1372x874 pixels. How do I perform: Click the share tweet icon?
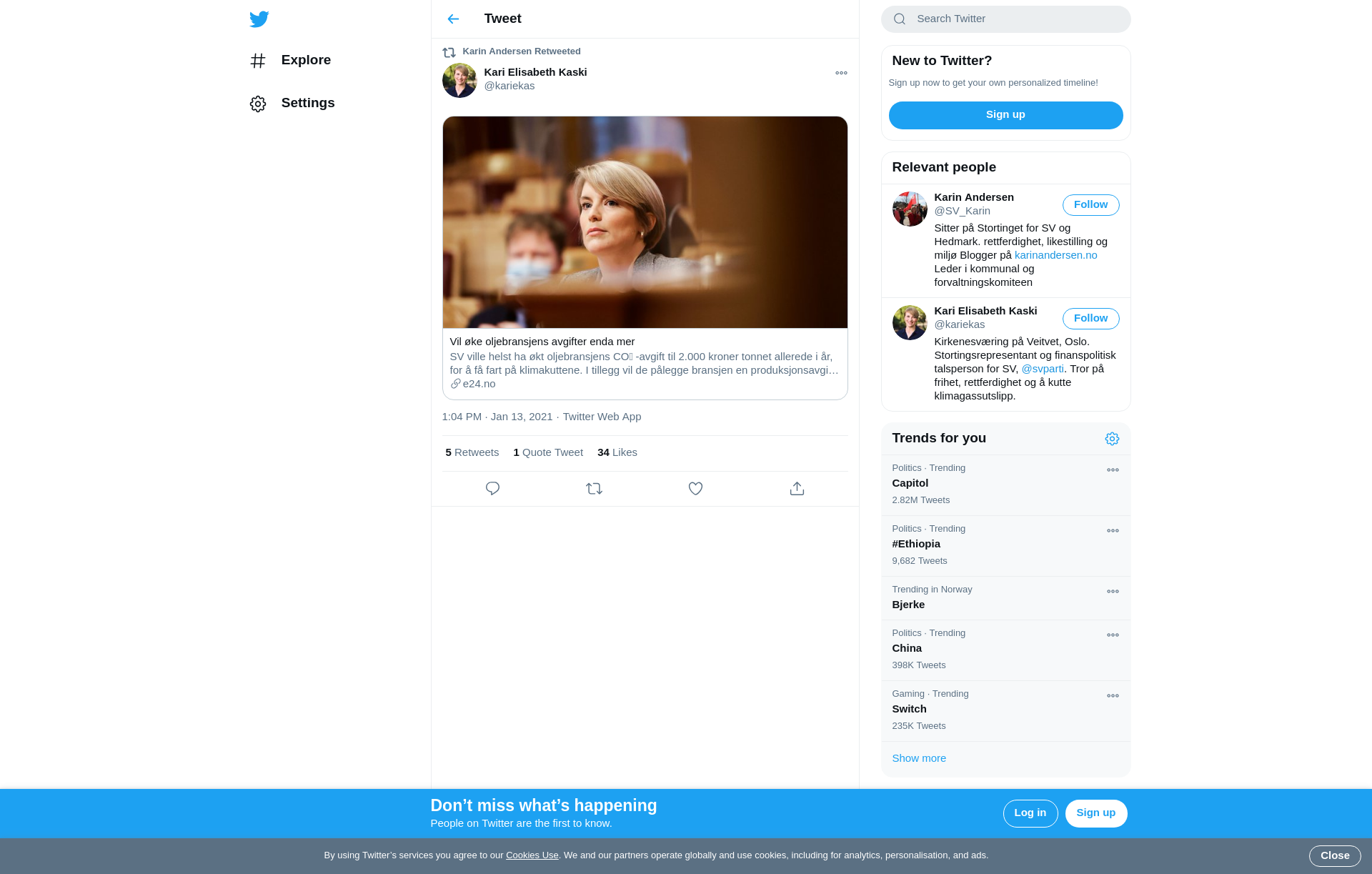click(797, 489)
